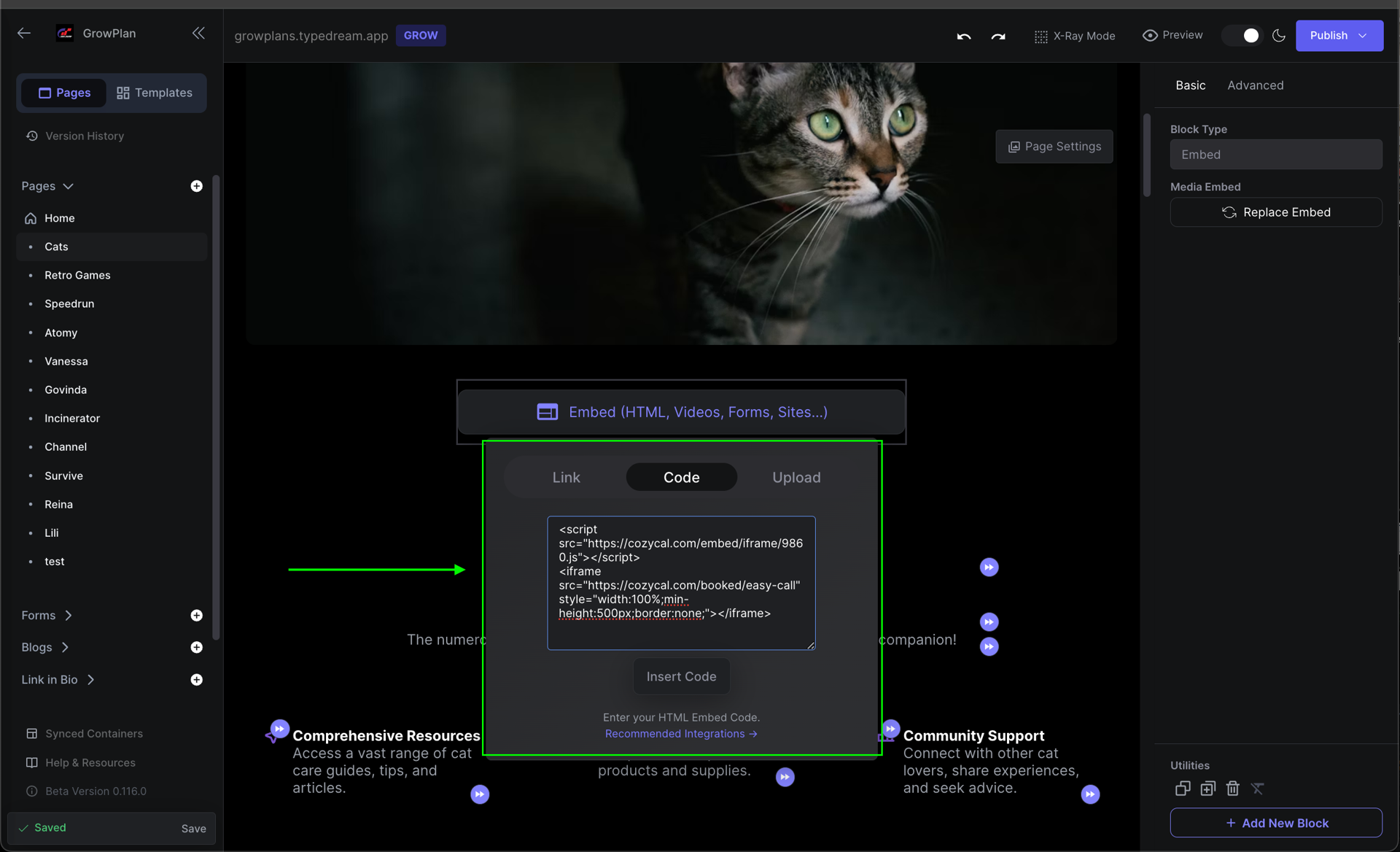Click inside the HTML embed code textarea
1400x852 pixels.
point(682,583)
